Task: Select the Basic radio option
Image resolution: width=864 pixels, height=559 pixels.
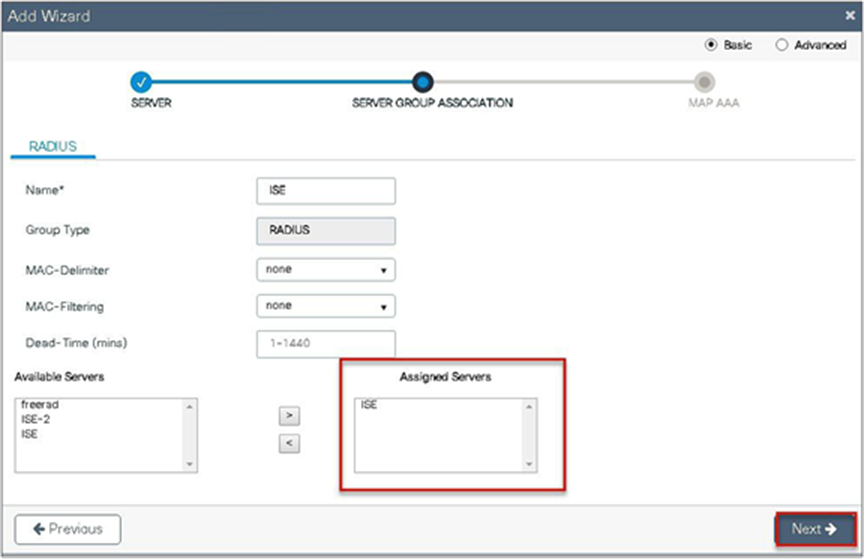Action: (x=711, y=45)
